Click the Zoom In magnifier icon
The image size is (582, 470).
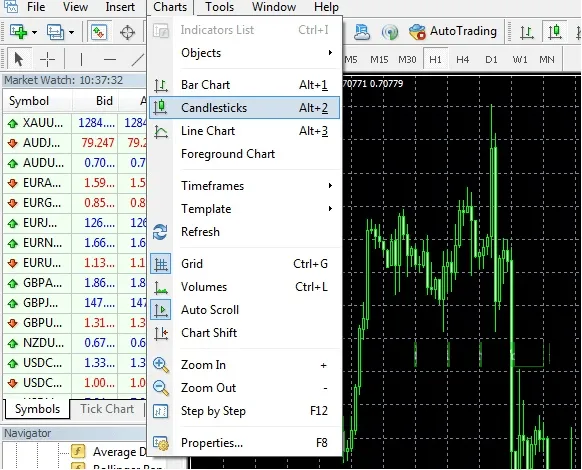161,365
